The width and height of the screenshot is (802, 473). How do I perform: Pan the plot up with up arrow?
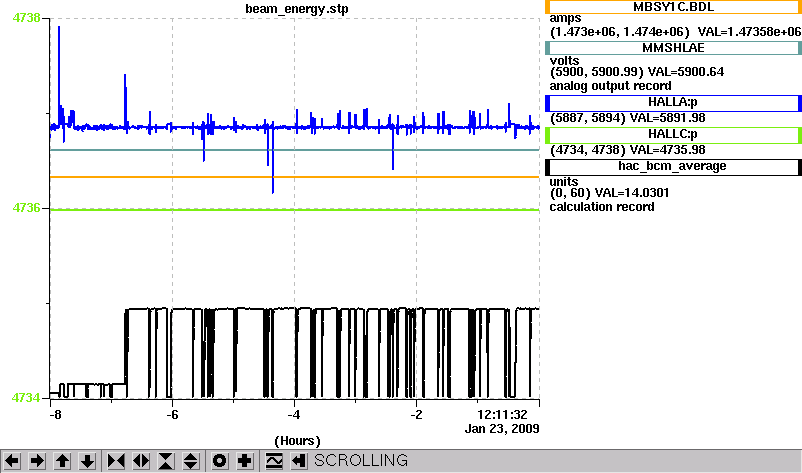pos(62,461)
